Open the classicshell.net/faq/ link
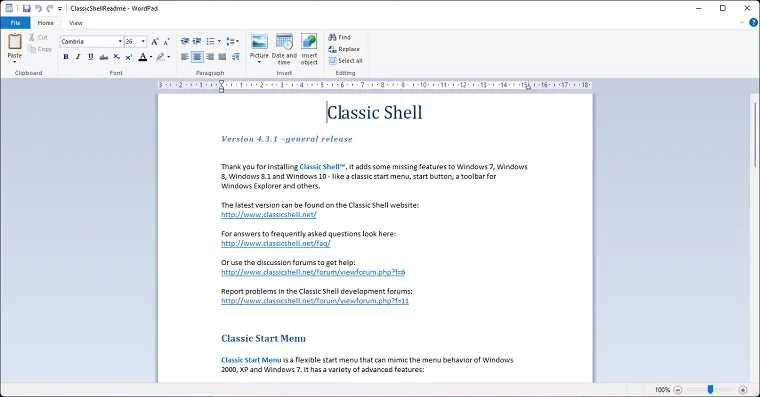 click(275, 243)
